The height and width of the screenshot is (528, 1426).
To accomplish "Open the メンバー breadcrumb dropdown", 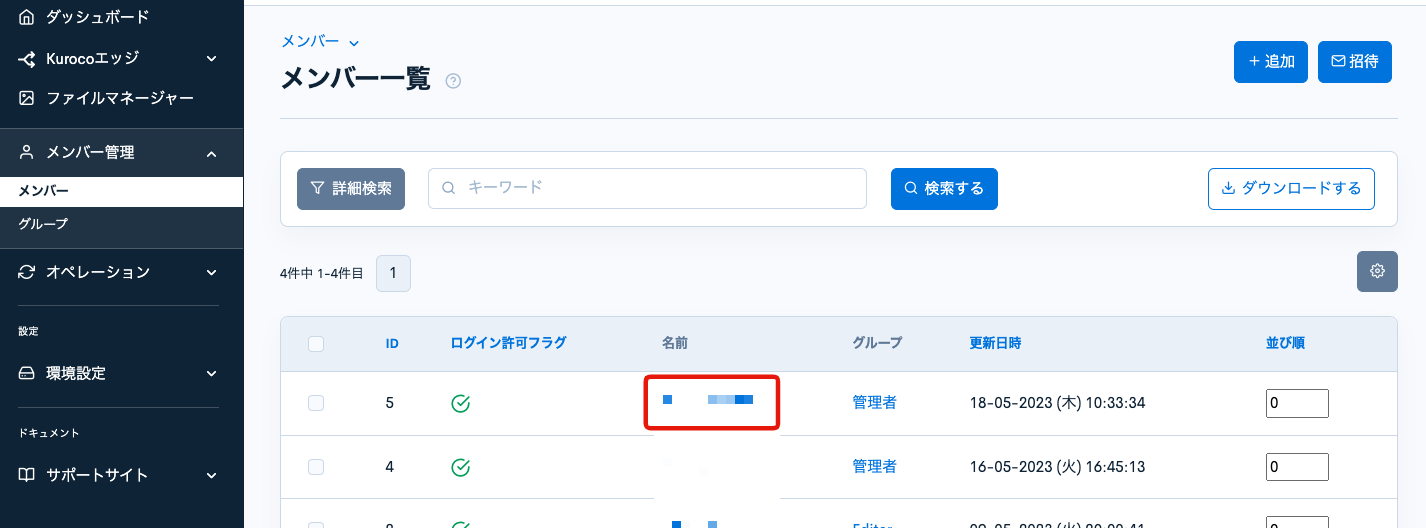I will (320, 41).
